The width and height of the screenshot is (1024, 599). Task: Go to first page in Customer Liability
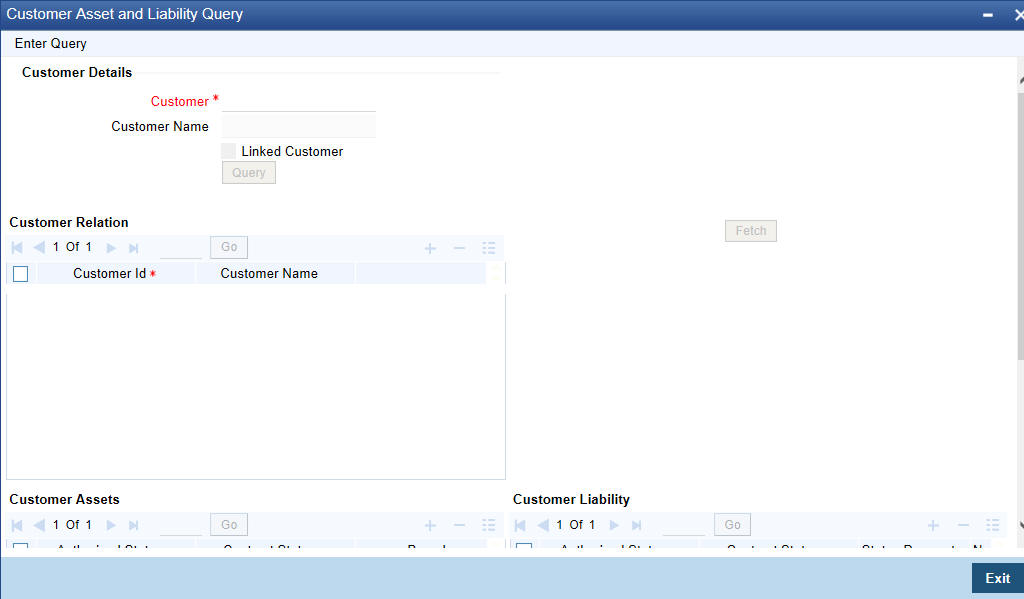pyautogui.click(x=520, y=525)
